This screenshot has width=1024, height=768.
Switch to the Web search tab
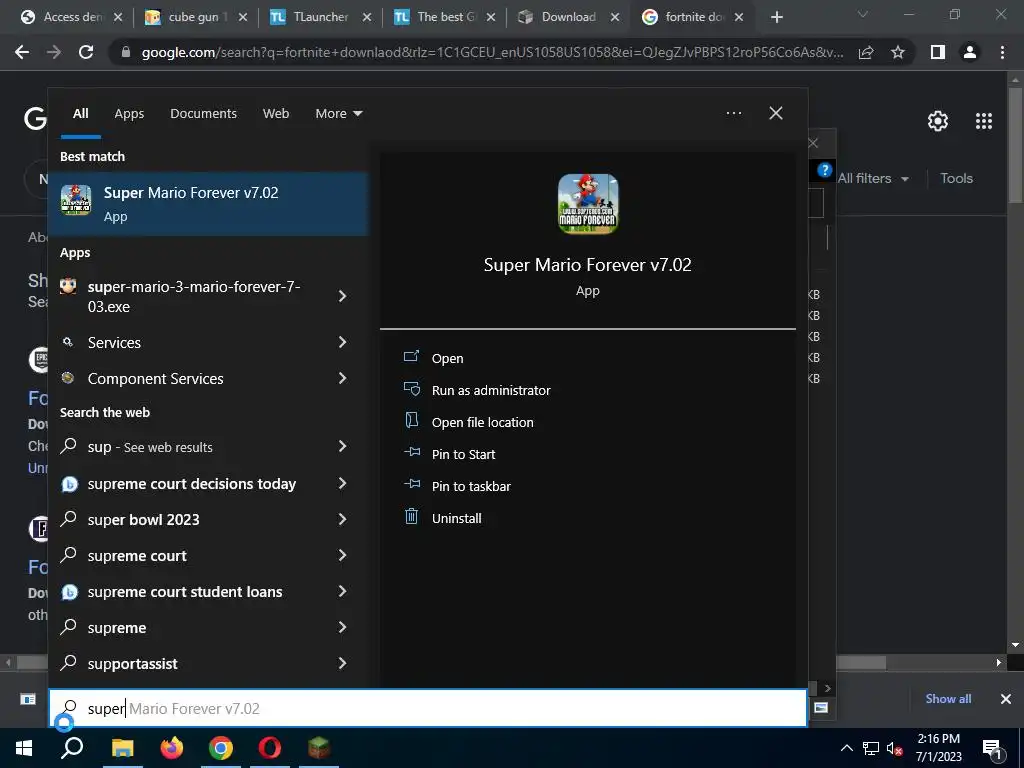coord(276,114)
